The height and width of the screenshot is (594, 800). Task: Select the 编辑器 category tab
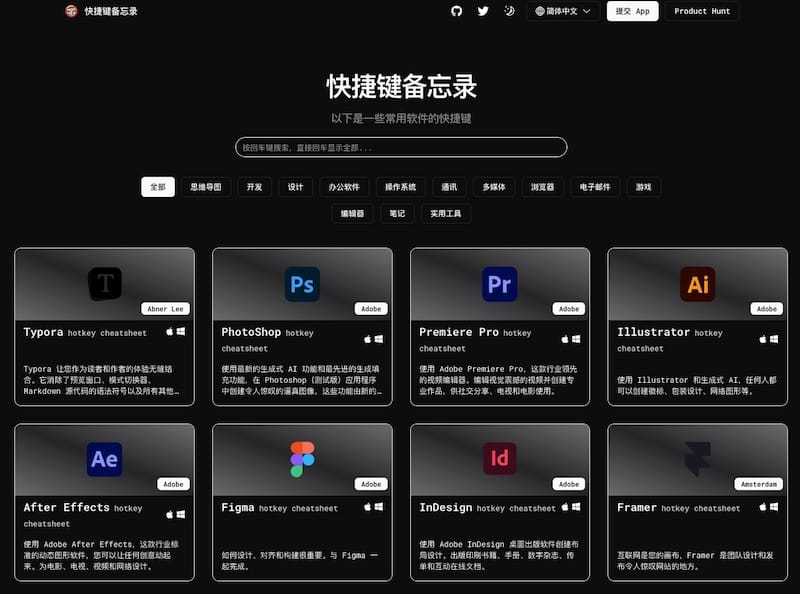pyautogui.click(x=352, y=213)
